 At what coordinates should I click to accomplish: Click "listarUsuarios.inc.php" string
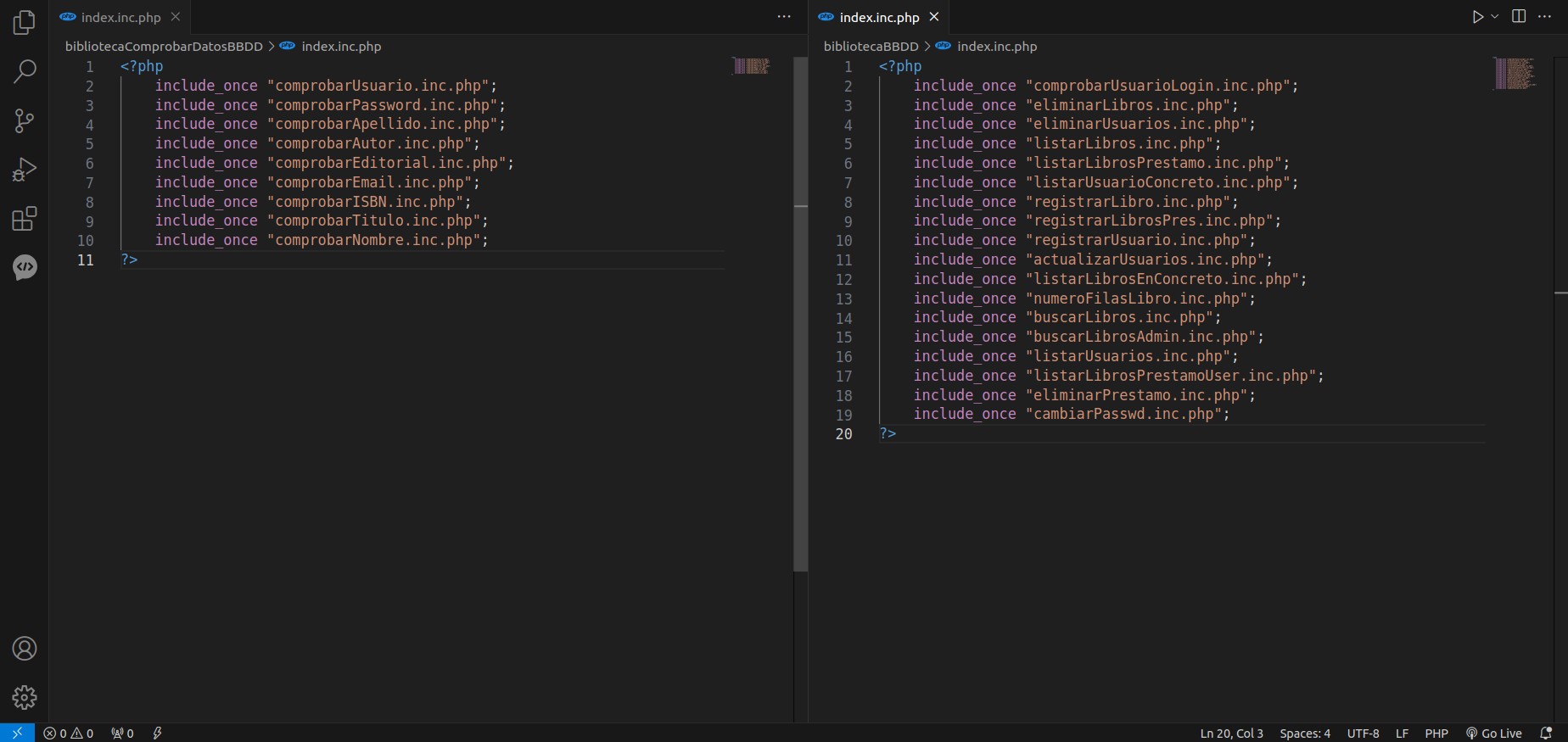click(x=1128, y=356)
